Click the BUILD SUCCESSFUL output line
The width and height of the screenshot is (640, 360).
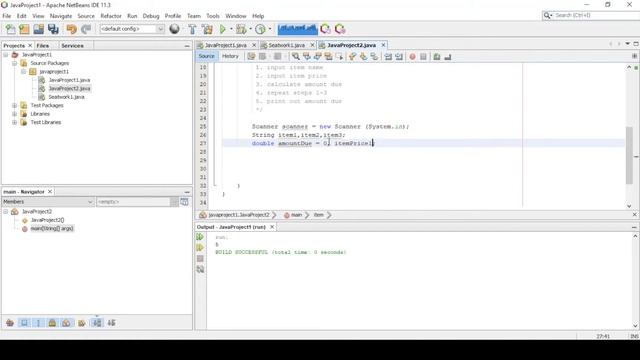[281, 252]
